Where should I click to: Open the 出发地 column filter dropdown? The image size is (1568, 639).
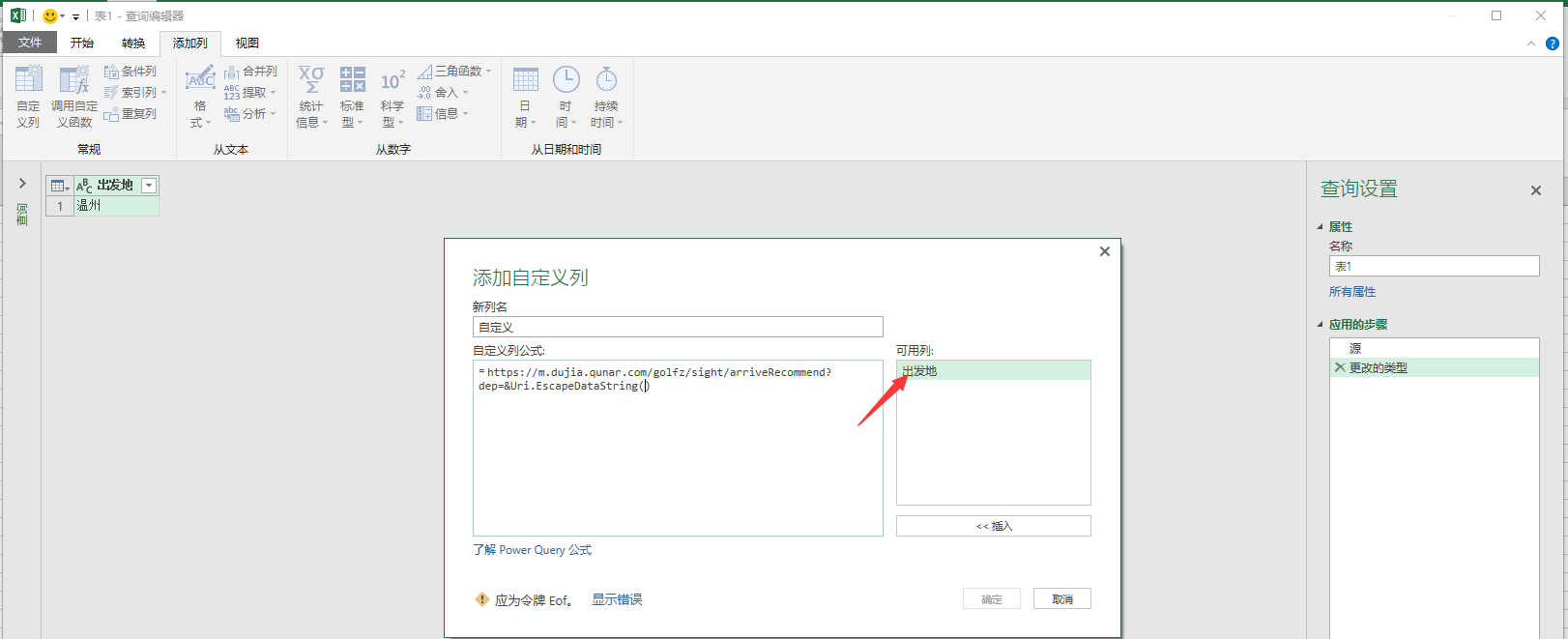149,186
